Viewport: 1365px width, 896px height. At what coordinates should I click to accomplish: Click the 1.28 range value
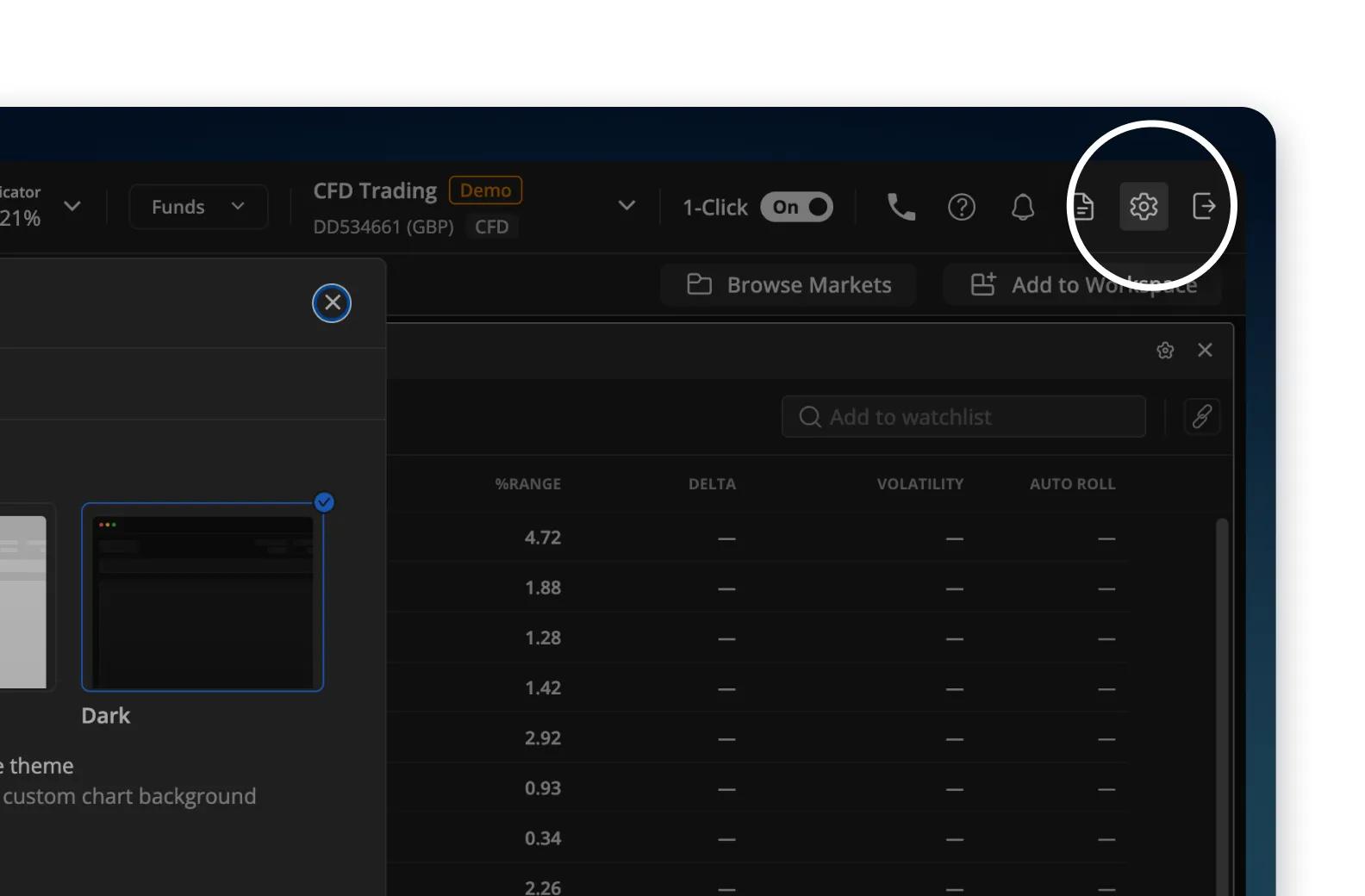pos(543,638)
